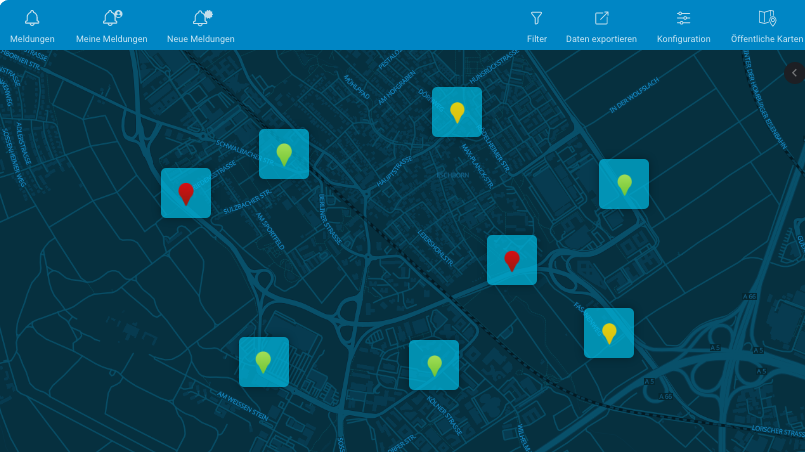Open Meine Meldungen bell icon
Viewport: 805px width, 452px height.
[x=111, y=18]
